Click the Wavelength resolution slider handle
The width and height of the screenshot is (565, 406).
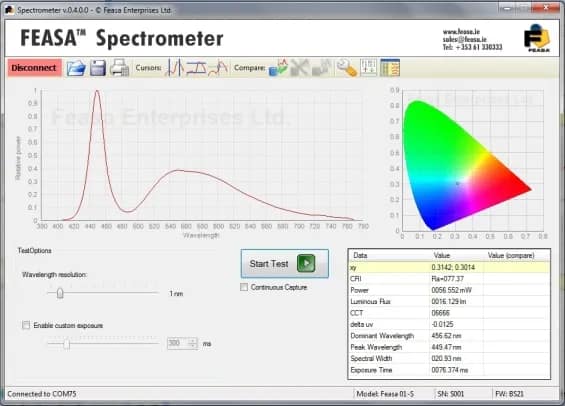tap(60, 293)
